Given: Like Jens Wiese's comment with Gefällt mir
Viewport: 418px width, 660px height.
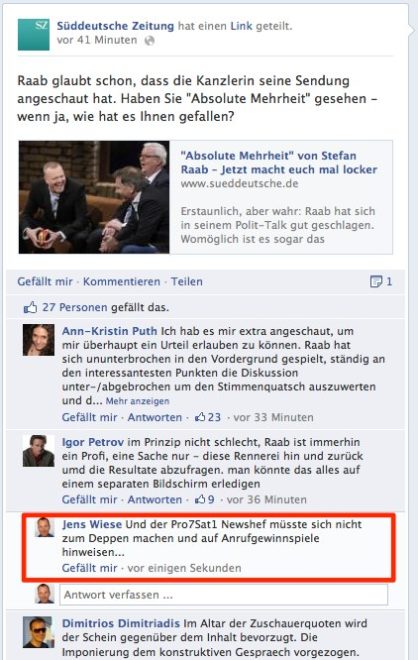Looking at the screenshot, I should pyautogui.click(x=89, y=568).
